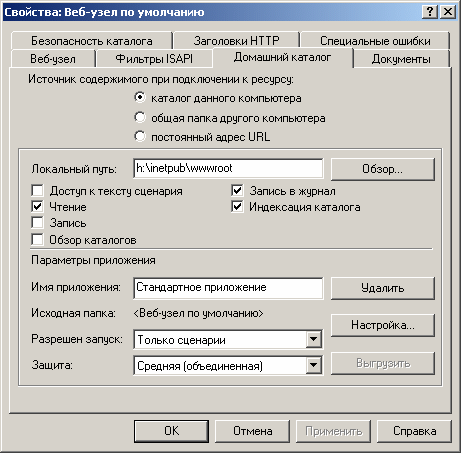Open the "Разрешен запуск" dropdown arrow

point(313,339)
